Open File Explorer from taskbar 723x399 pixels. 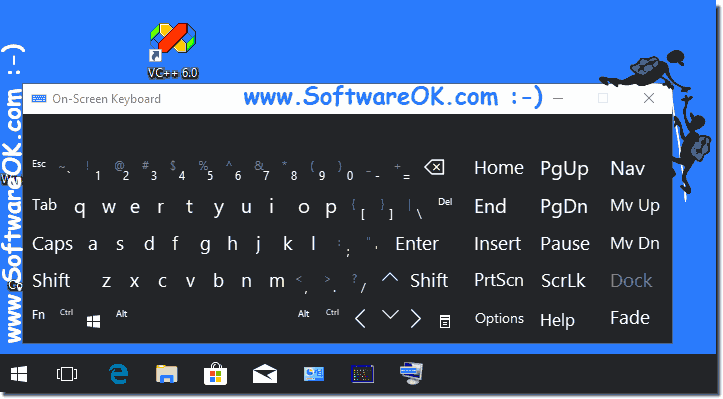166,374
